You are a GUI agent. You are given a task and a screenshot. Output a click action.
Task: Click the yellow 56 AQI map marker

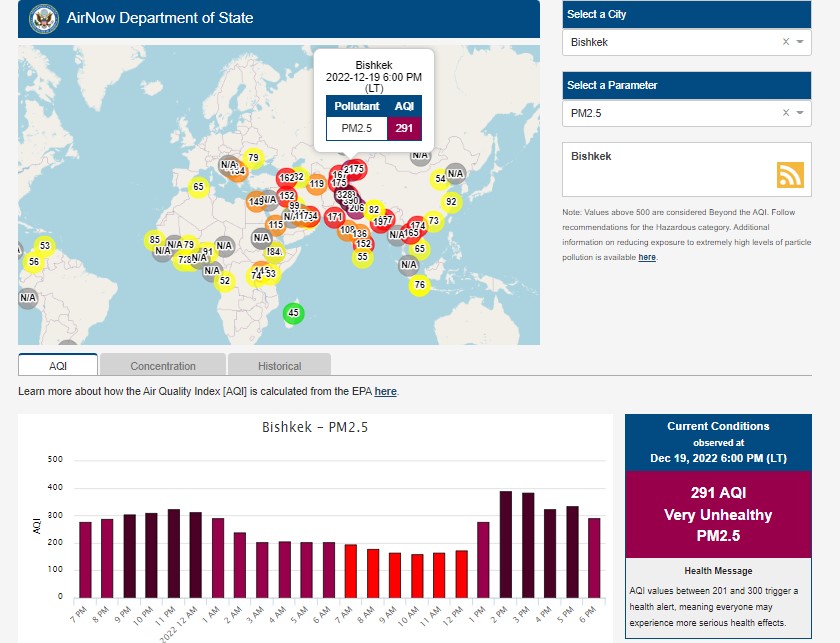point(33,262)
